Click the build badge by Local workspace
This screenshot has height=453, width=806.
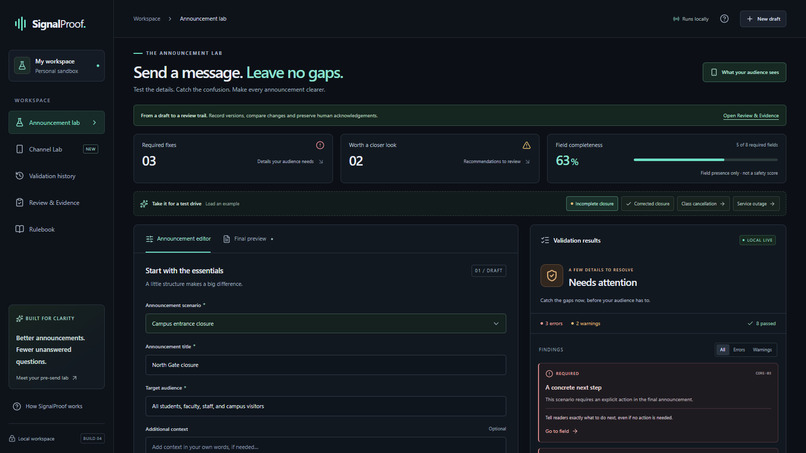click(x=93, y=439)
